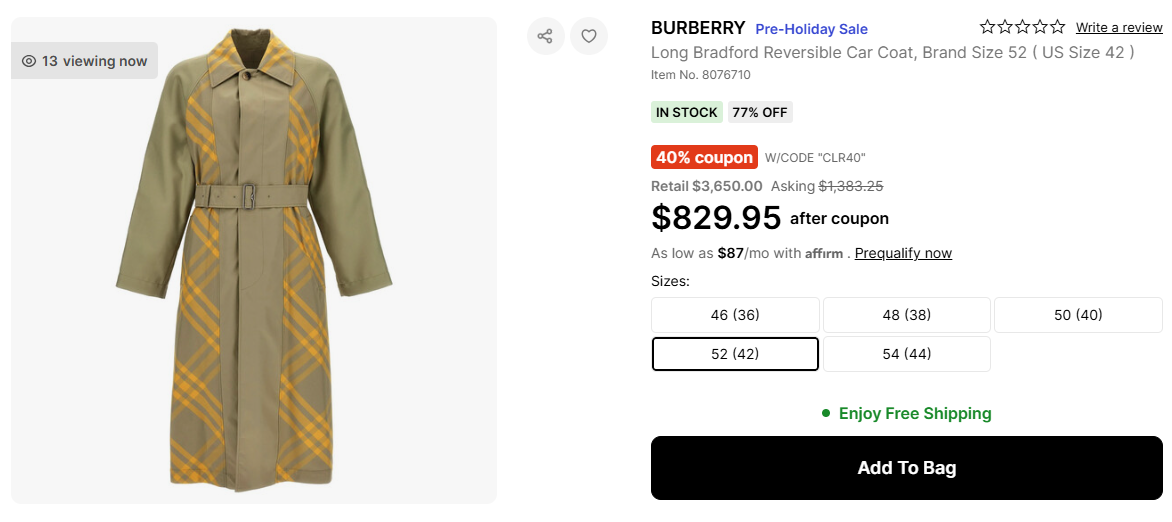1172x522 pixels.
Task: Click the coat product image
Action: 254,260
